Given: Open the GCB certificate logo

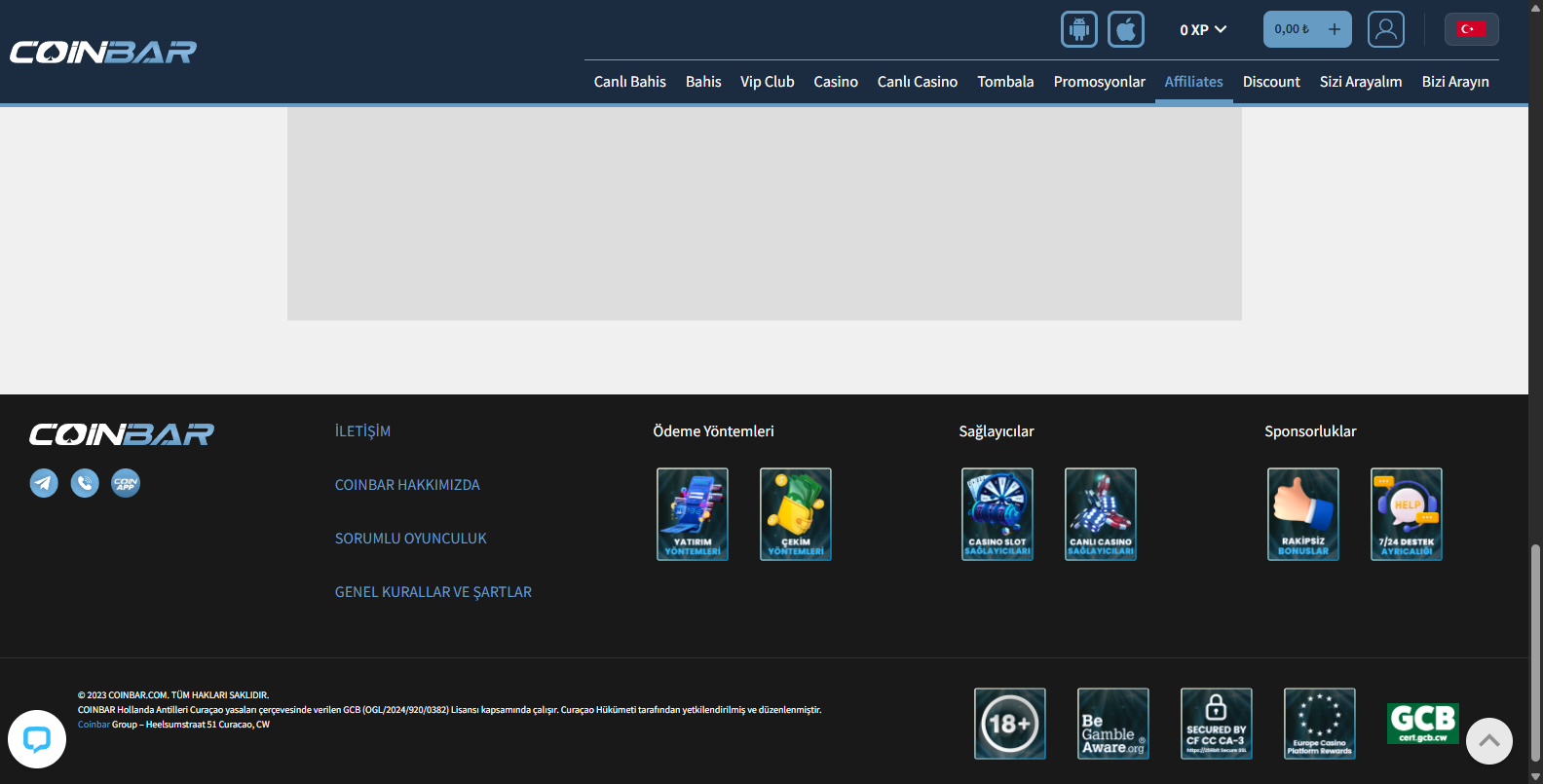Looking at the screenshot, I should click(1423, 724).
